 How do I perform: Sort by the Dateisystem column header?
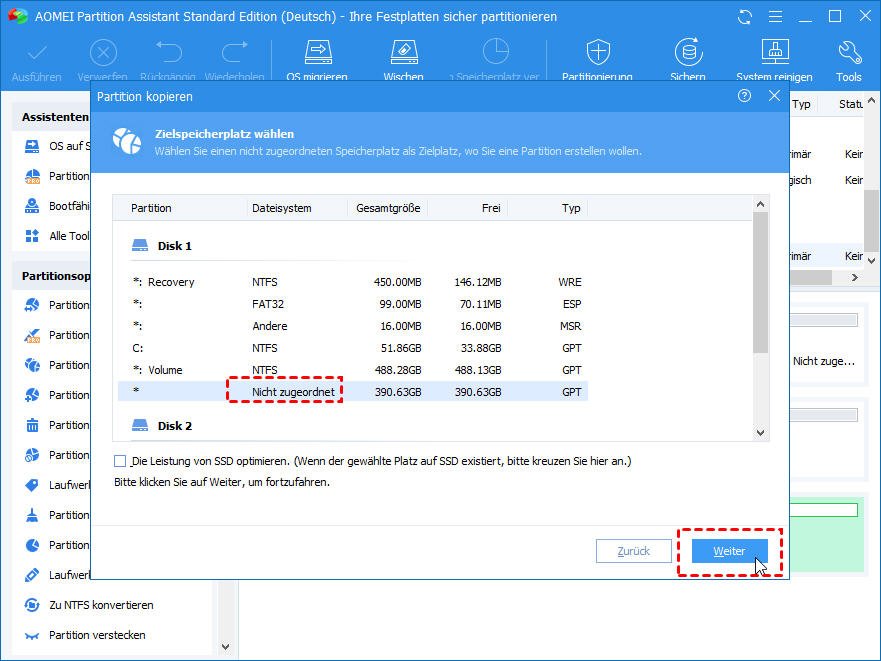(281, 208)
